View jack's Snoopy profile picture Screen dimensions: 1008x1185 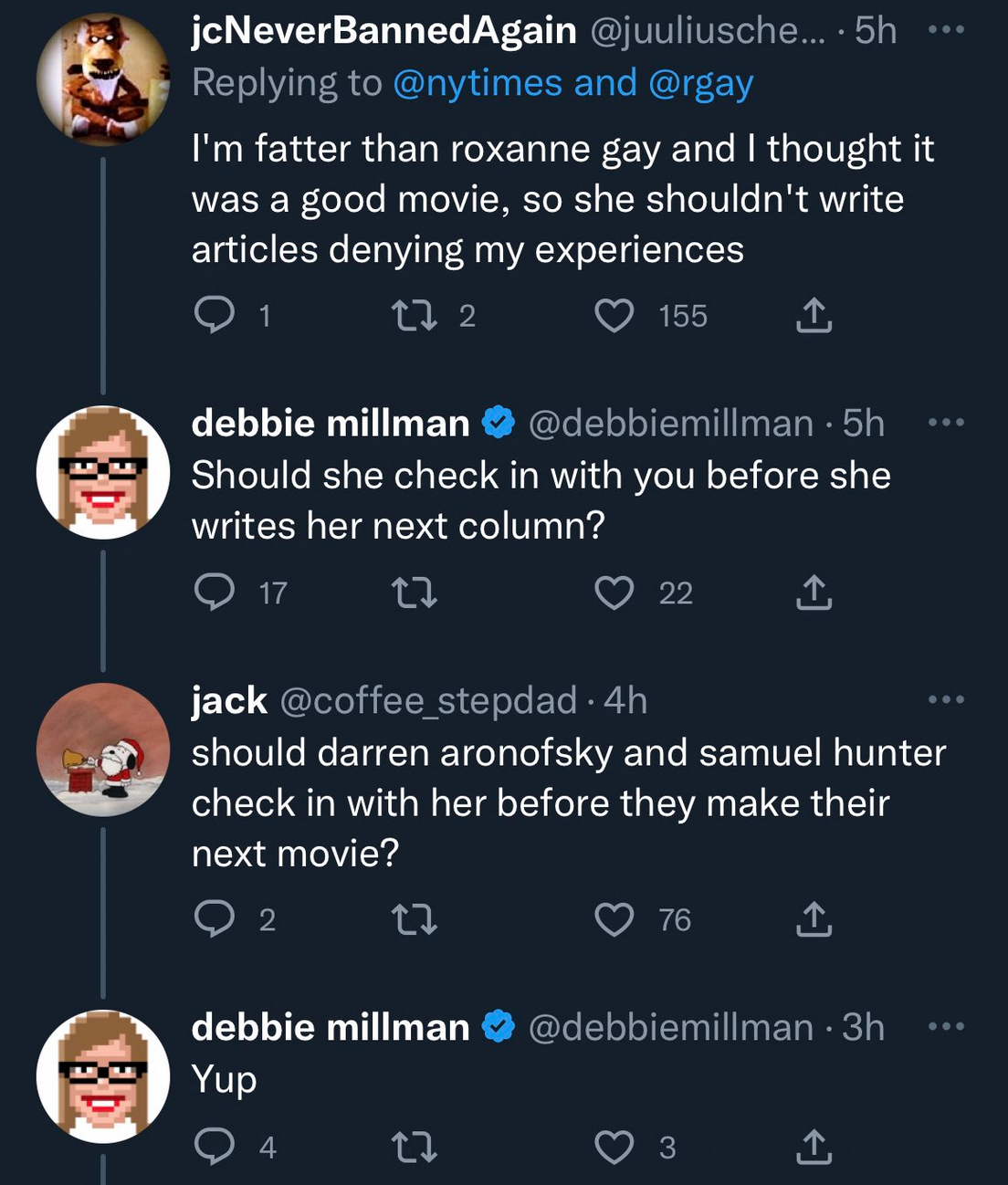pos(103,750)
